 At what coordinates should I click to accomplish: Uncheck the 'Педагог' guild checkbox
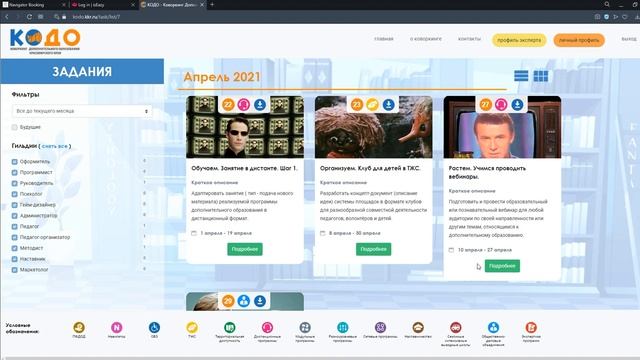click(x=15, y=227)
